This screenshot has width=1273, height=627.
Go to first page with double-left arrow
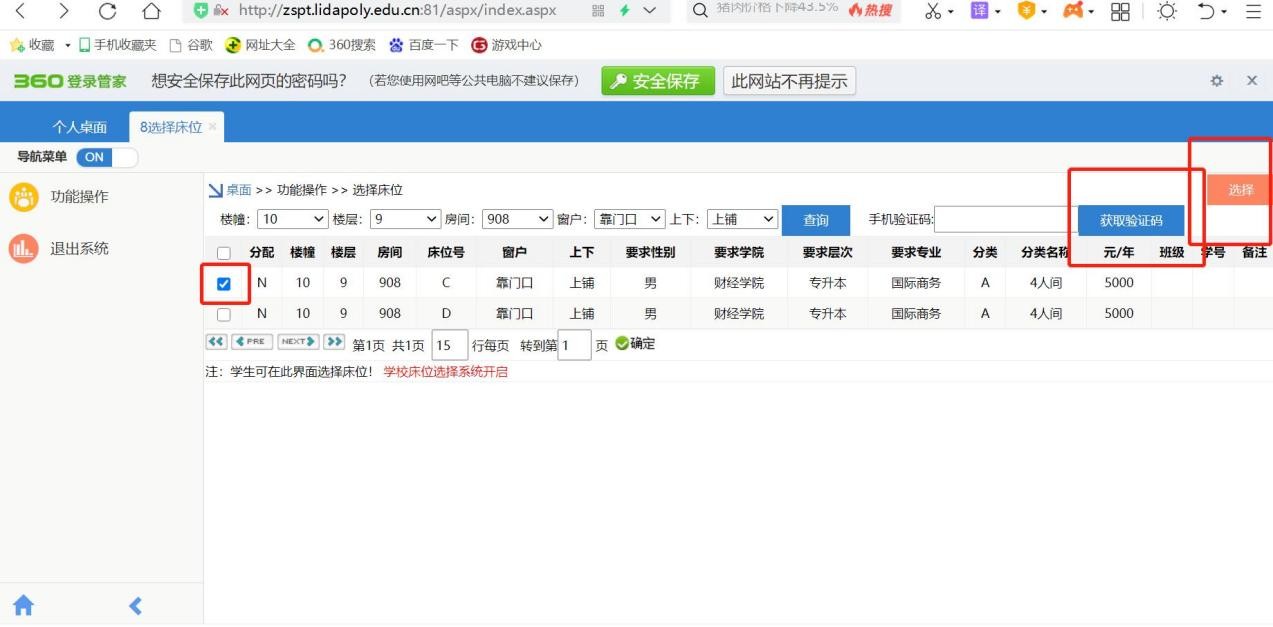(x=216, y=342)
